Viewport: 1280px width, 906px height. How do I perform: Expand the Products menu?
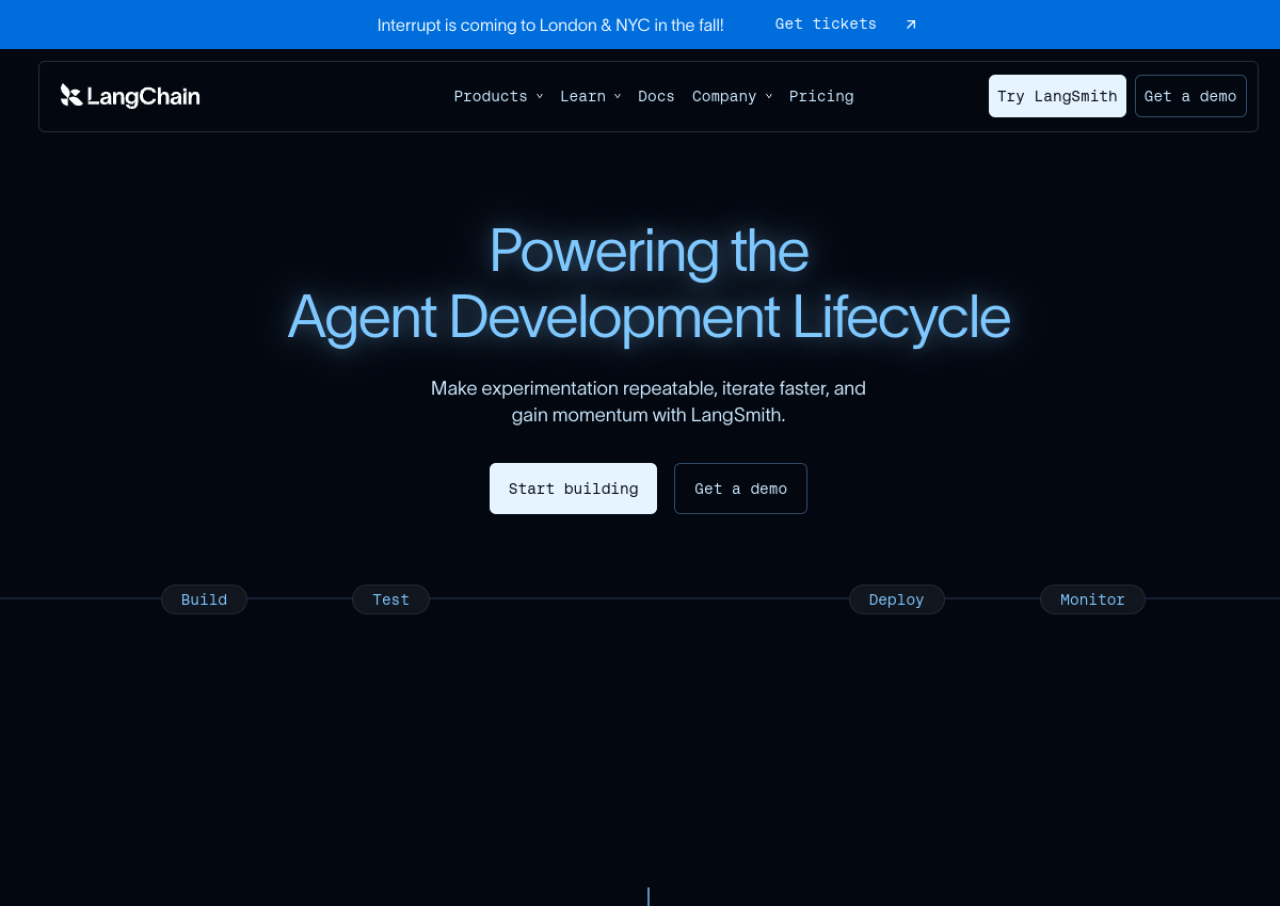[x=498, y=96]
